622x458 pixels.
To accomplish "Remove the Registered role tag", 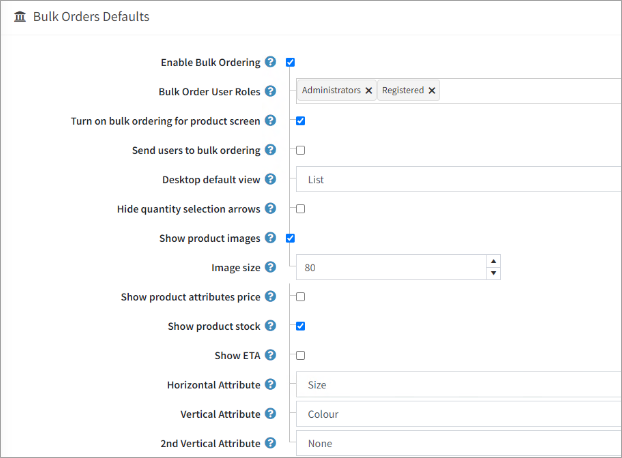I will coord(432,90).
